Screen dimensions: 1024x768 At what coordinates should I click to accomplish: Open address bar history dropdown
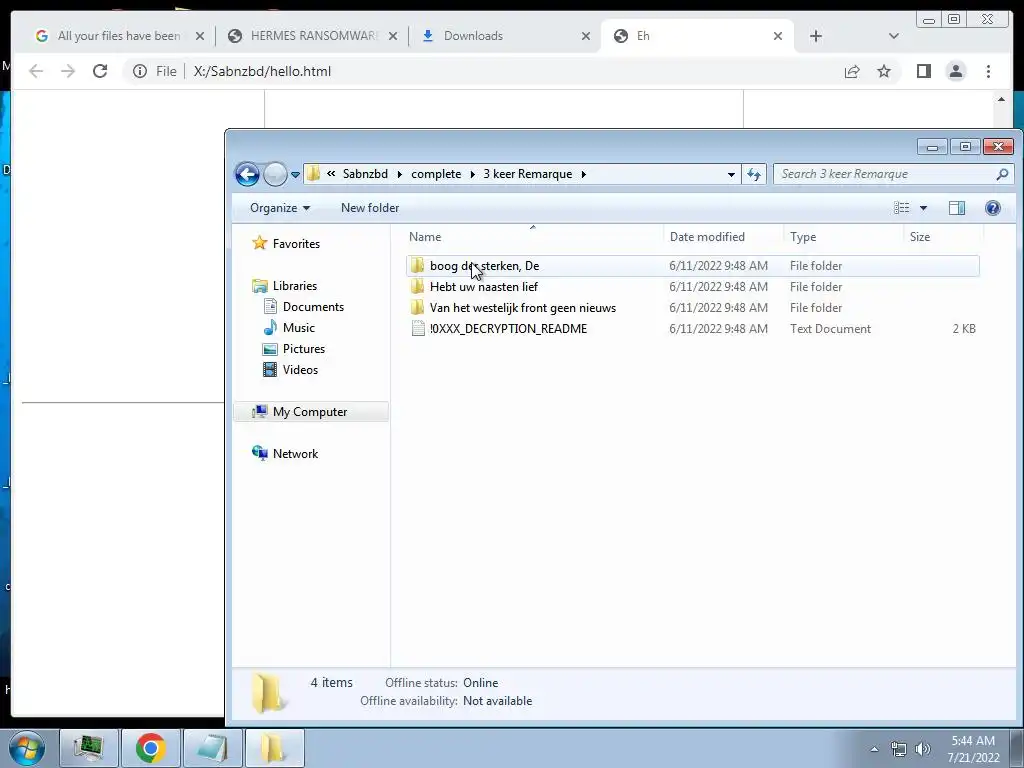(731, 174)
